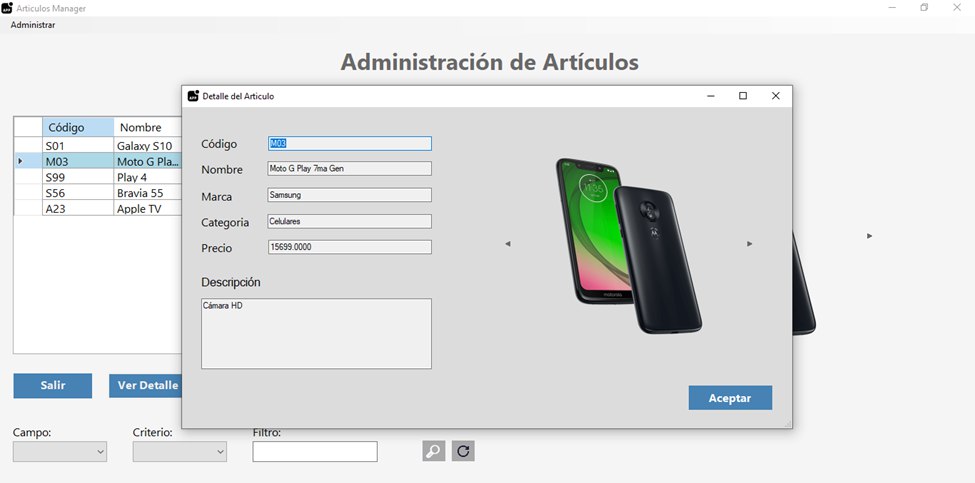The image size is (975, 483).
Task: Click the refresh list icon button
Action: coord(463,451)
